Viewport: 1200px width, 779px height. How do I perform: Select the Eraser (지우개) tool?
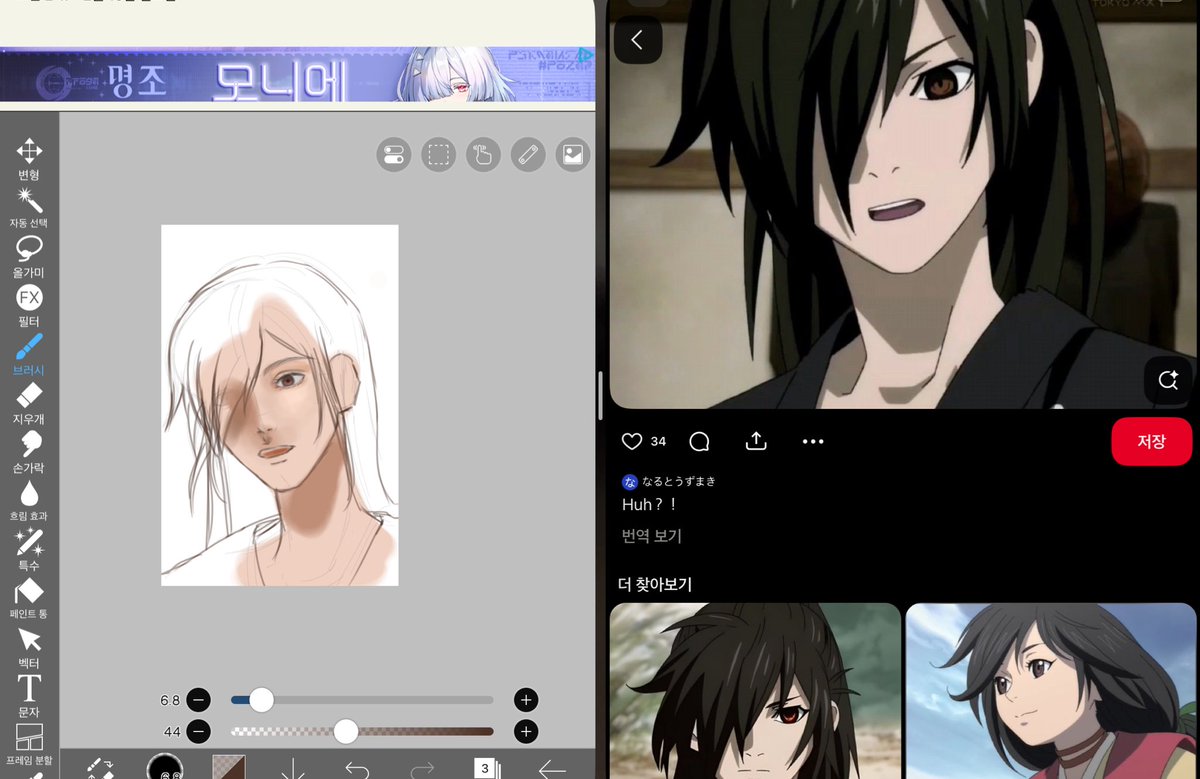[x=29, y=404]
